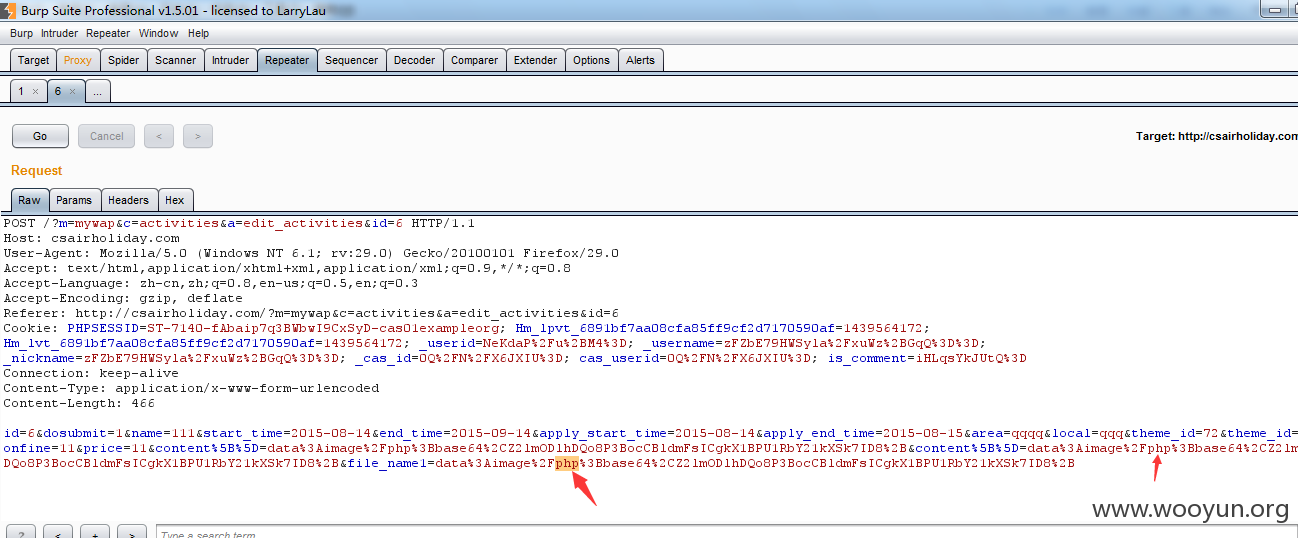Open the Repeater menu in the menu bar
Viewport: 1298px width, 538px height.
(108, 33)
